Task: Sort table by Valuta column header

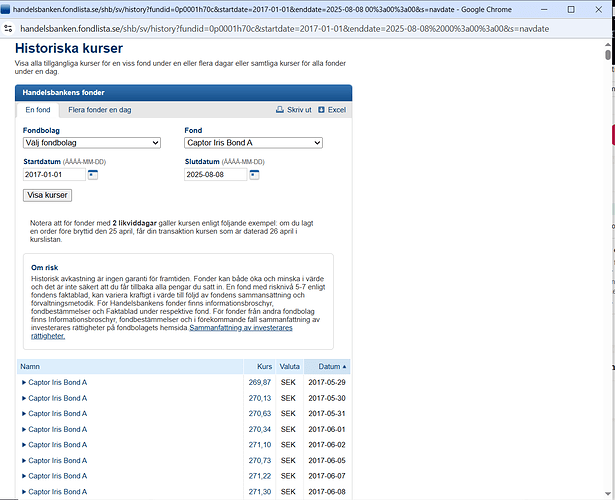Action: [289, 366]
